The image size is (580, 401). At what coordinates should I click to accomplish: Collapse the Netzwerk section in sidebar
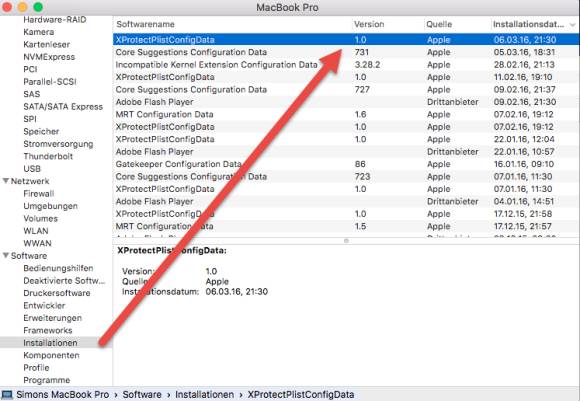(x=6, y=181)
